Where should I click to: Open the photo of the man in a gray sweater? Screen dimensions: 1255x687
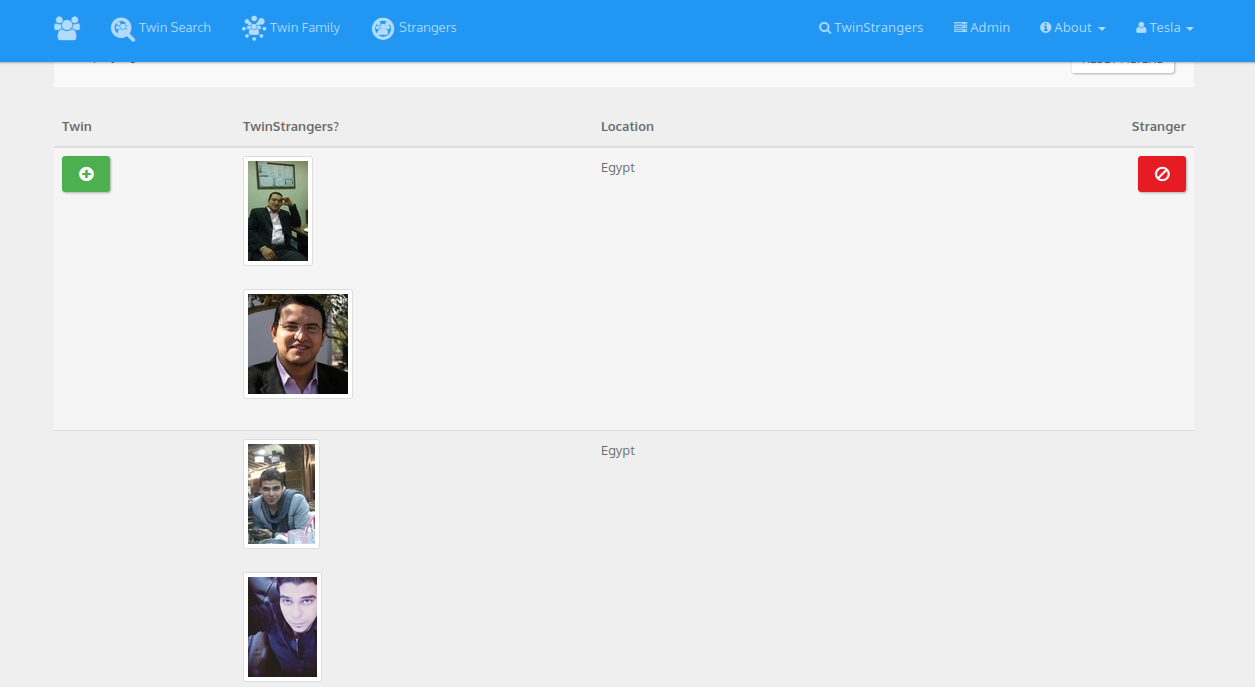(x=281, y=494)
